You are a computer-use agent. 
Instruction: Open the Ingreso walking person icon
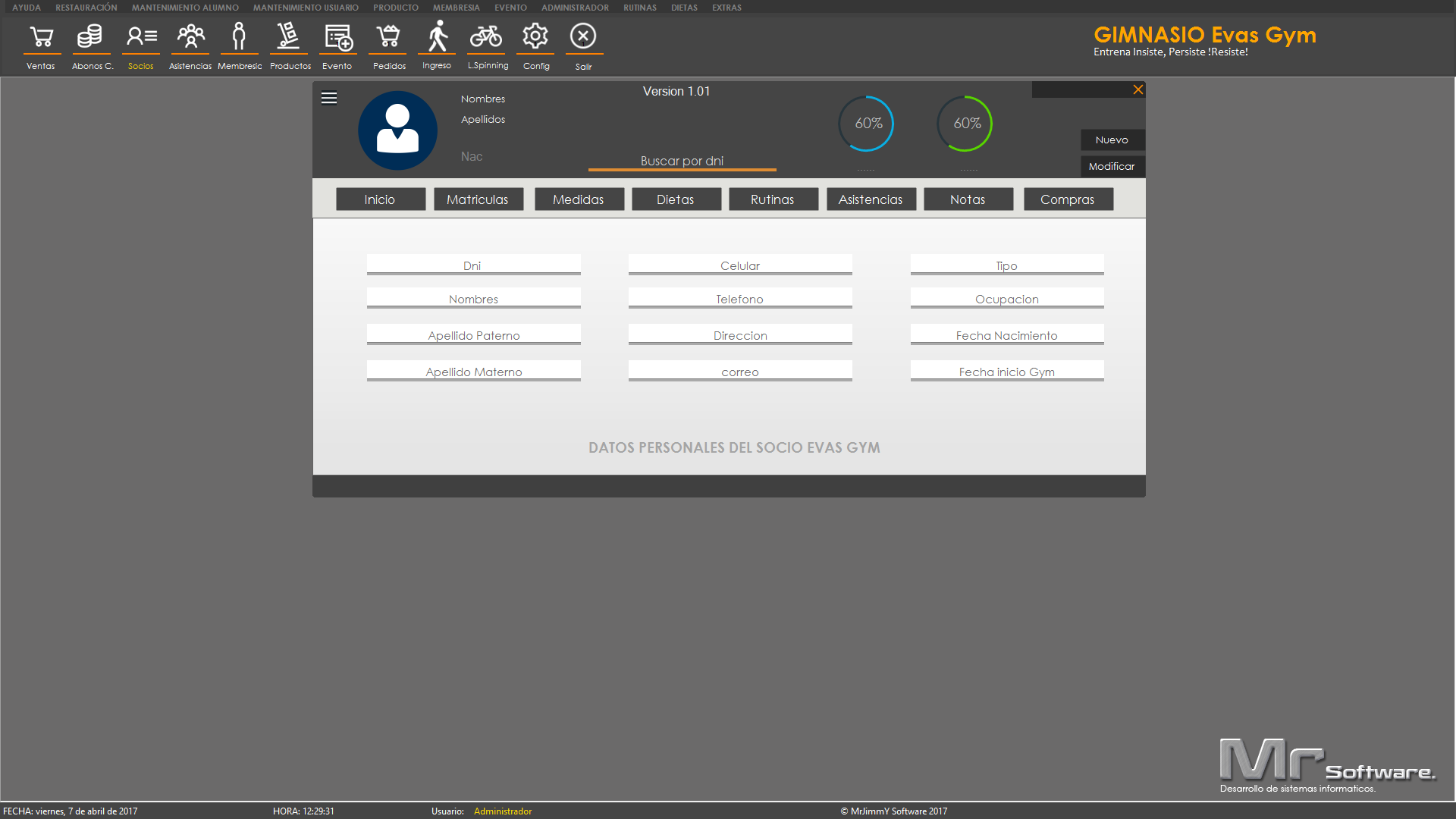pos(438,36)
